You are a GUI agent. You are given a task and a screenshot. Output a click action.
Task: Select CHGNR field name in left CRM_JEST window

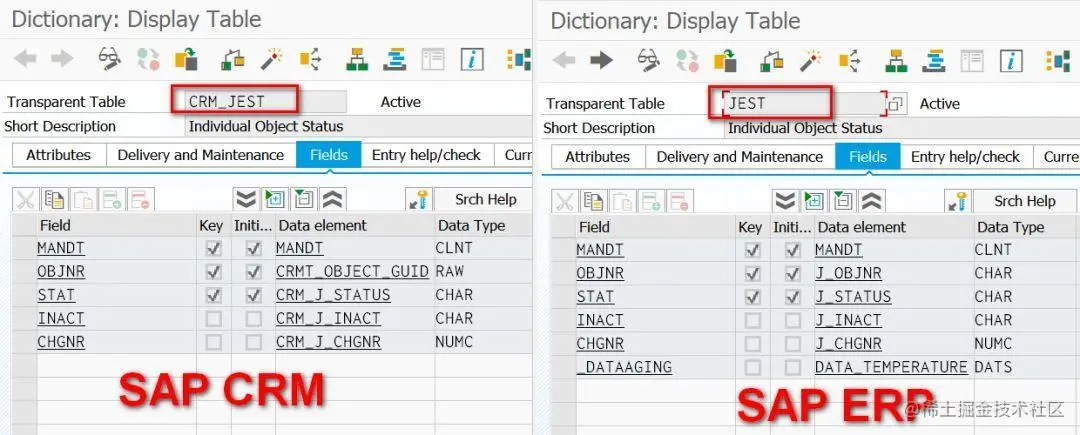pos(61,342)
